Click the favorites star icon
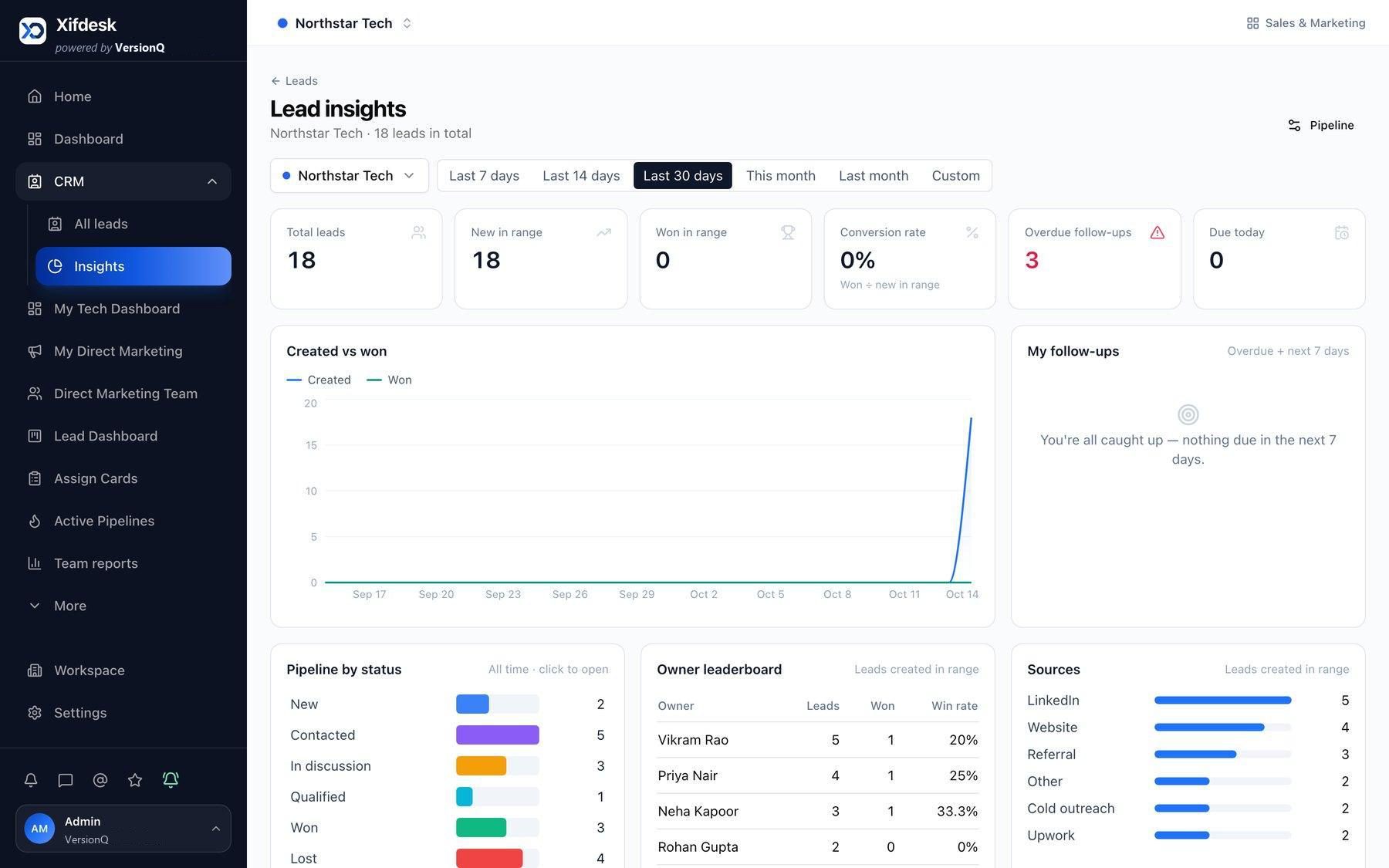Viewport: 1389px width, 868px height. pyautogui.click(x=135, y=780)
